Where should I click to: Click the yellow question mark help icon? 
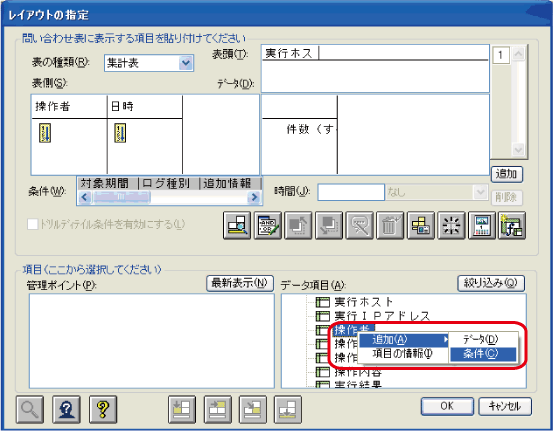coord(103,409)
